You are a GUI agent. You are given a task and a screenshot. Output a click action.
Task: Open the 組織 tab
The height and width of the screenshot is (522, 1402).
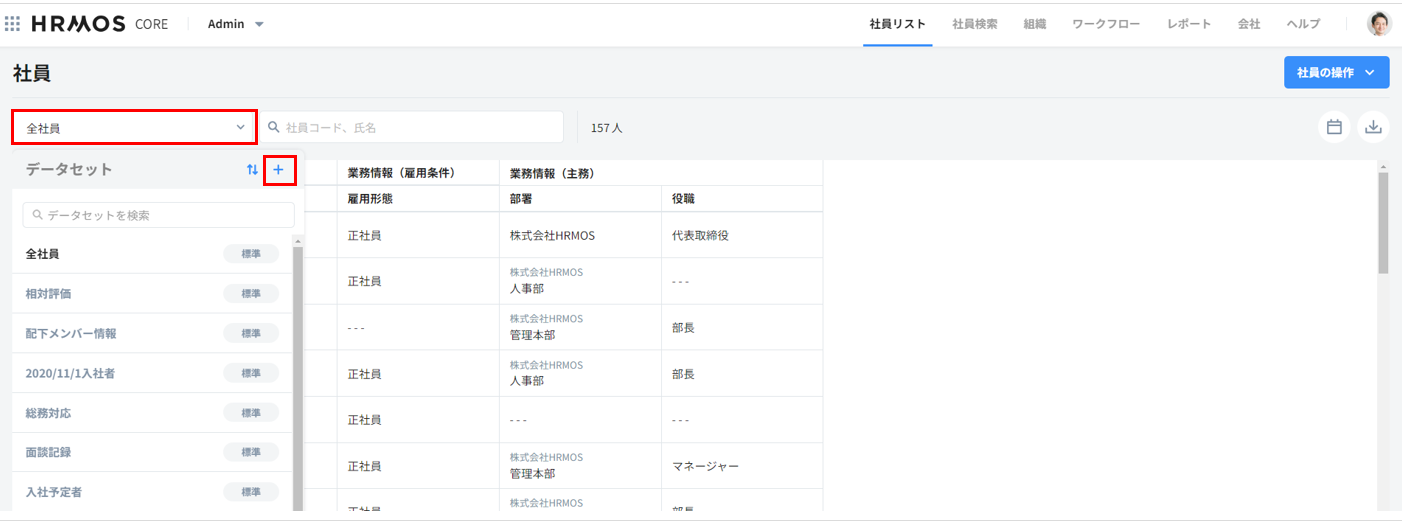[1035, 24]
